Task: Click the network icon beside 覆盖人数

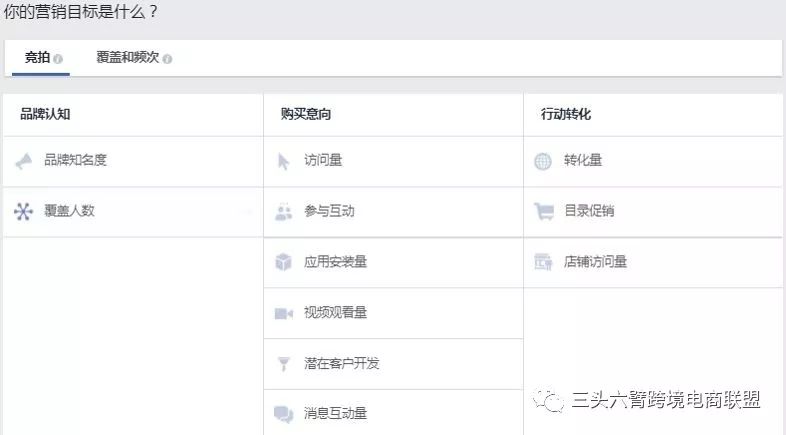Action: (24, 211)
